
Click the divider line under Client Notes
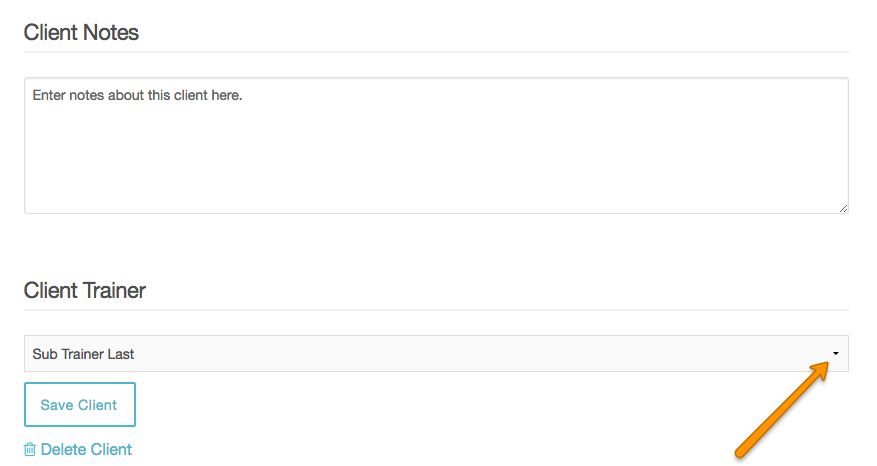(x=436, y=52)
